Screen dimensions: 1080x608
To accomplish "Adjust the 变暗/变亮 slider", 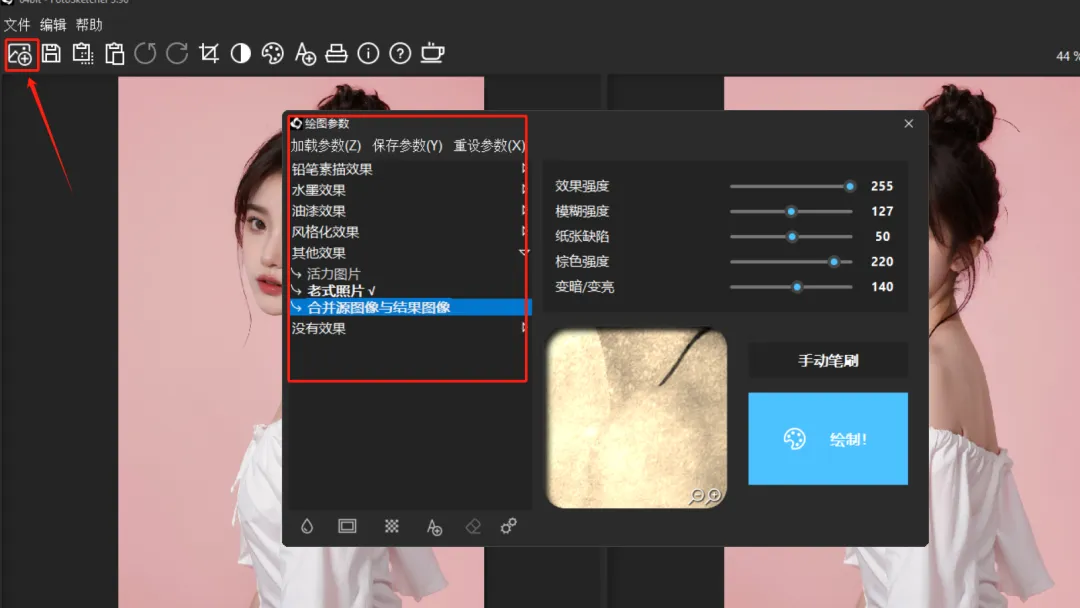I will point(791,286).
